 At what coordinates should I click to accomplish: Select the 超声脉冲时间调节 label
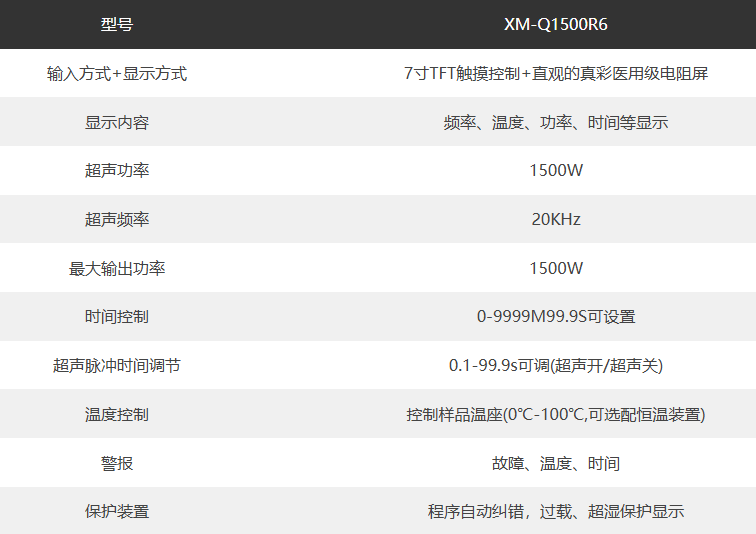[117, 366]
